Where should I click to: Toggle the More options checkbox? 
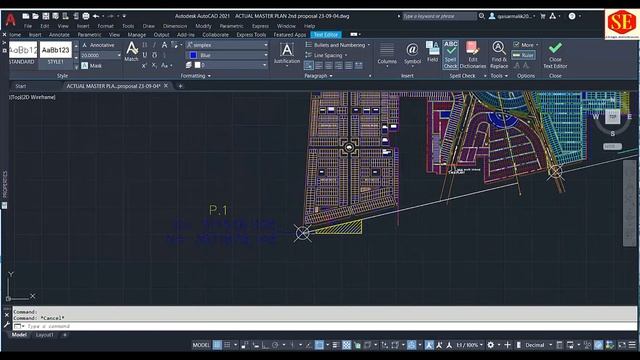click(x=516, y=44)
